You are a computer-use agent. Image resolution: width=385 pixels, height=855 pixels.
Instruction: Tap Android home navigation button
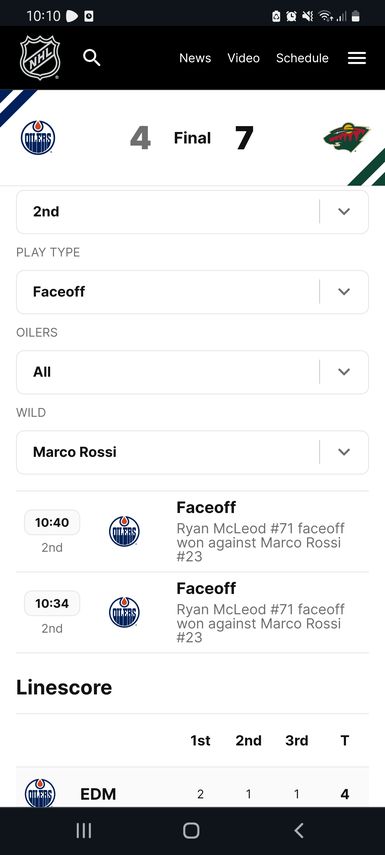[191, 830]
